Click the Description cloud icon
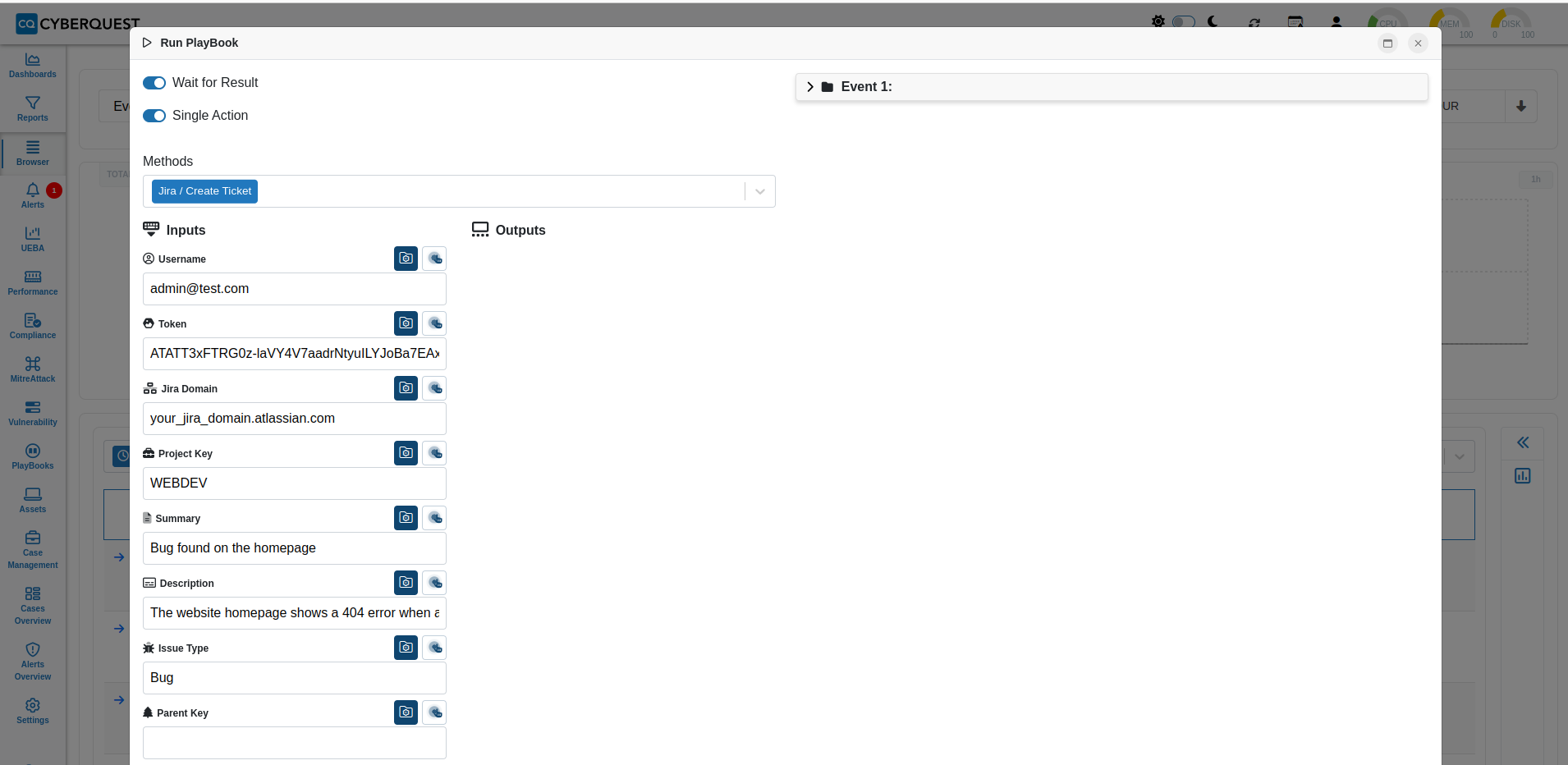 tap(434, 583)
